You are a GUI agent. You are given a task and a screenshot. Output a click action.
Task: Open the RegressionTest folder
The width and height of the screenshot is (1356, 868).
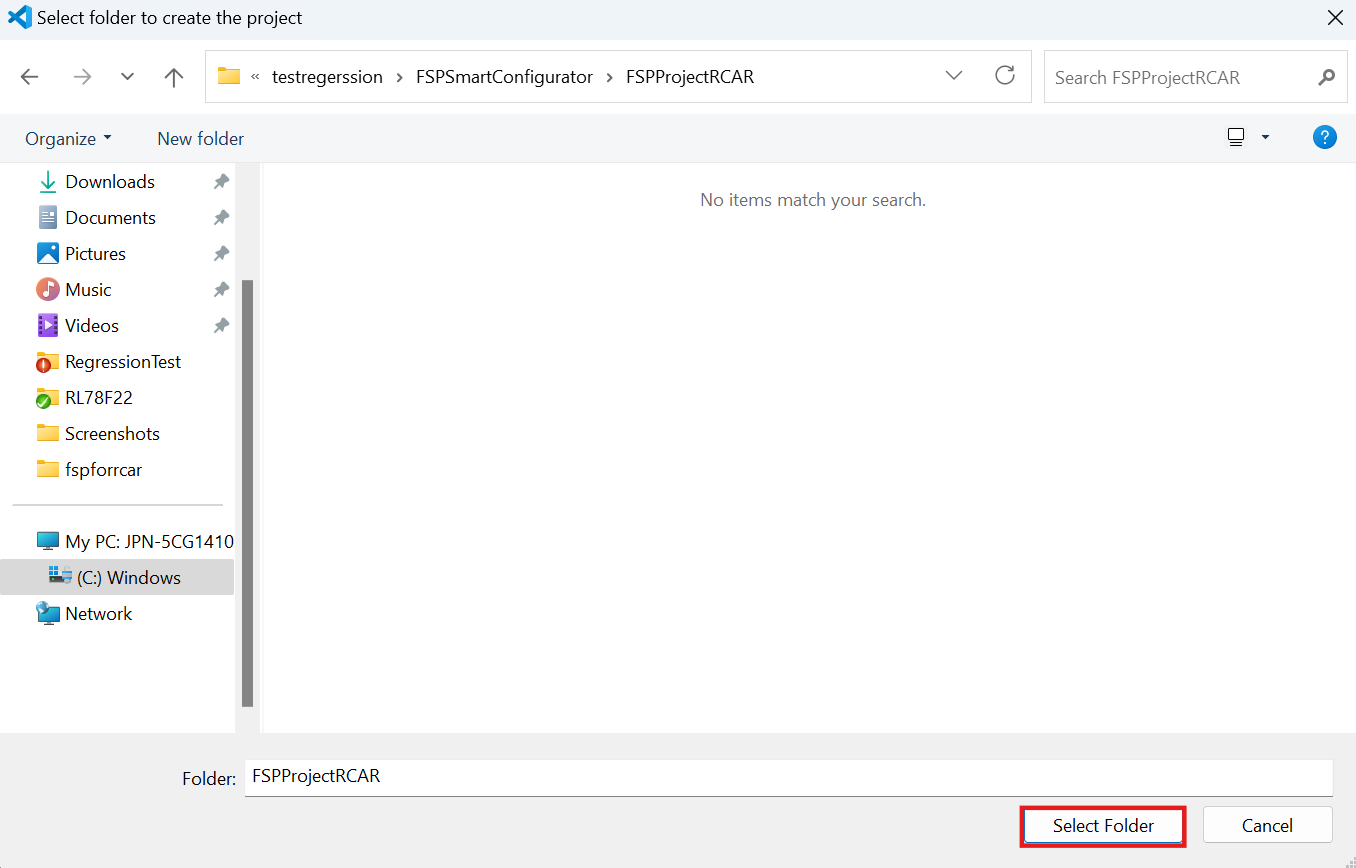pyautogui.click(x=122, y=362)
